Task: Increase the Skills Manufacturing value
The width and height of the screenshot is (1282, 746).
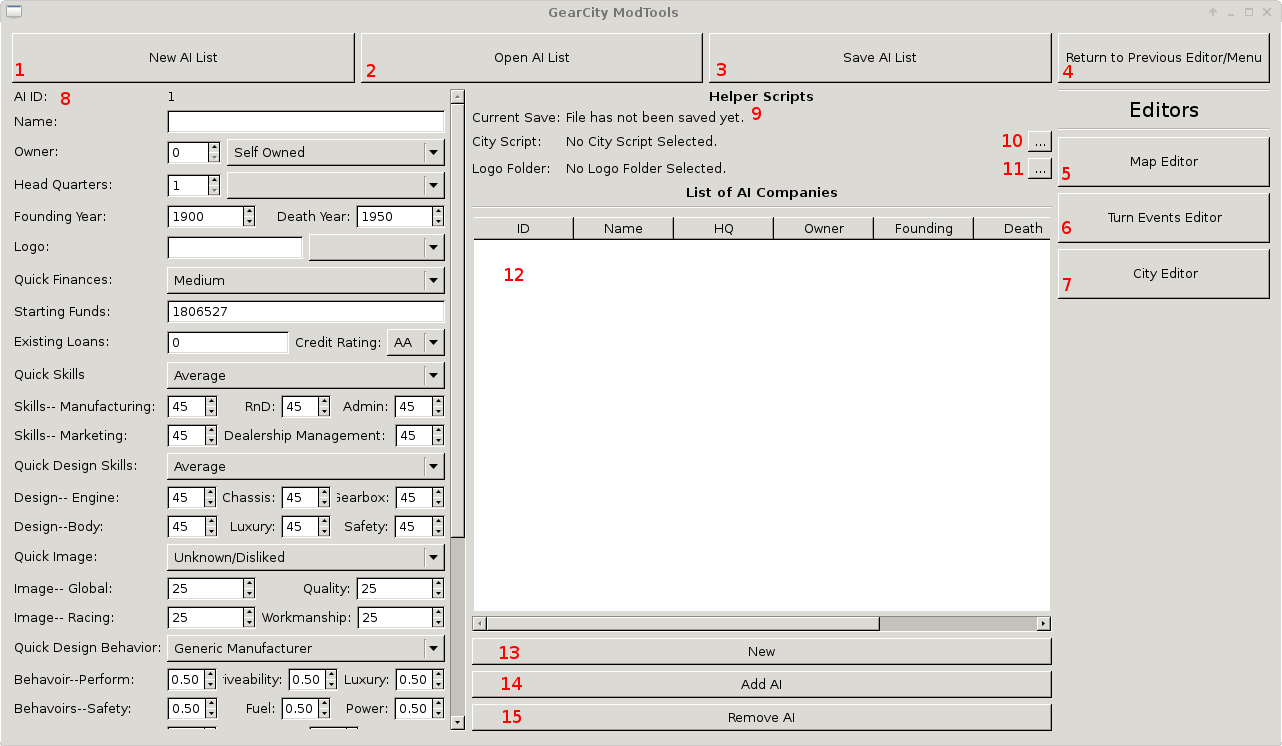Action: coord(211,402)
